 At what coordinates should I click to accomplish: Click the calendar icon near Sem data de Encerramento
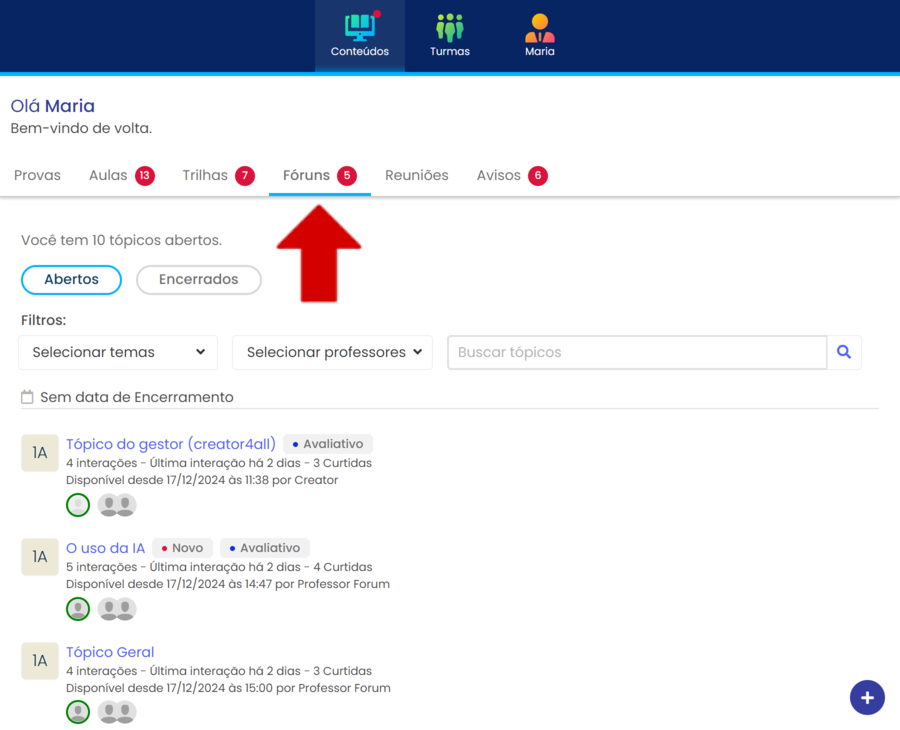tap(27, 397)
